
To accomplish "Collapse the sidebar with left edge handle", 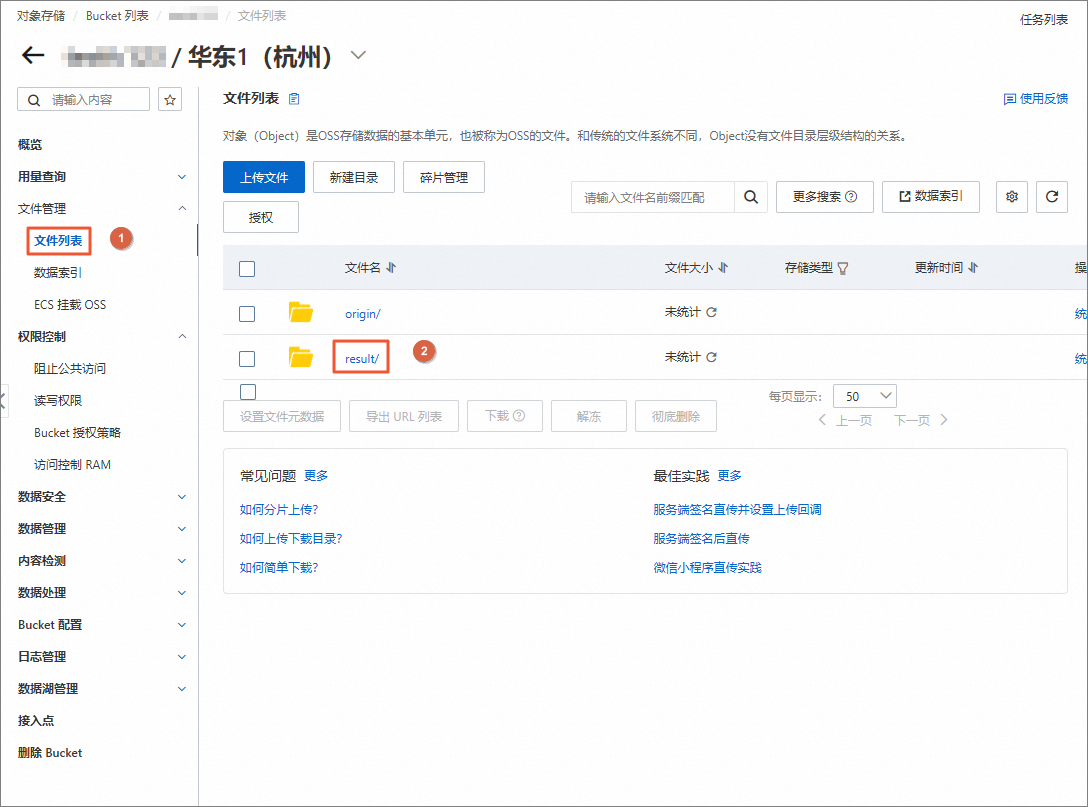I will (x=3, y=400).
